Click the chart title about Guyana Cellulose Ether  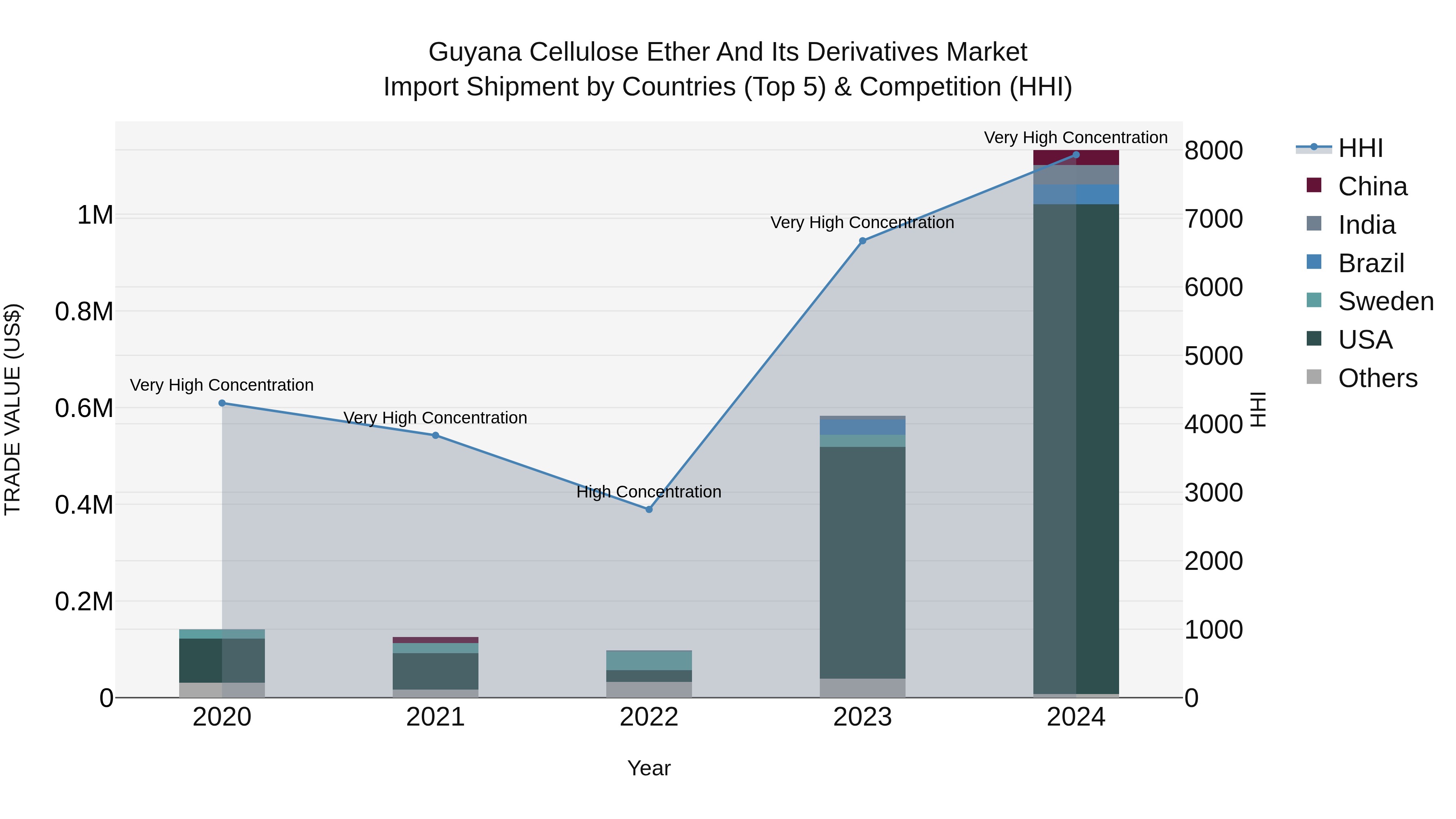(728, 69)
